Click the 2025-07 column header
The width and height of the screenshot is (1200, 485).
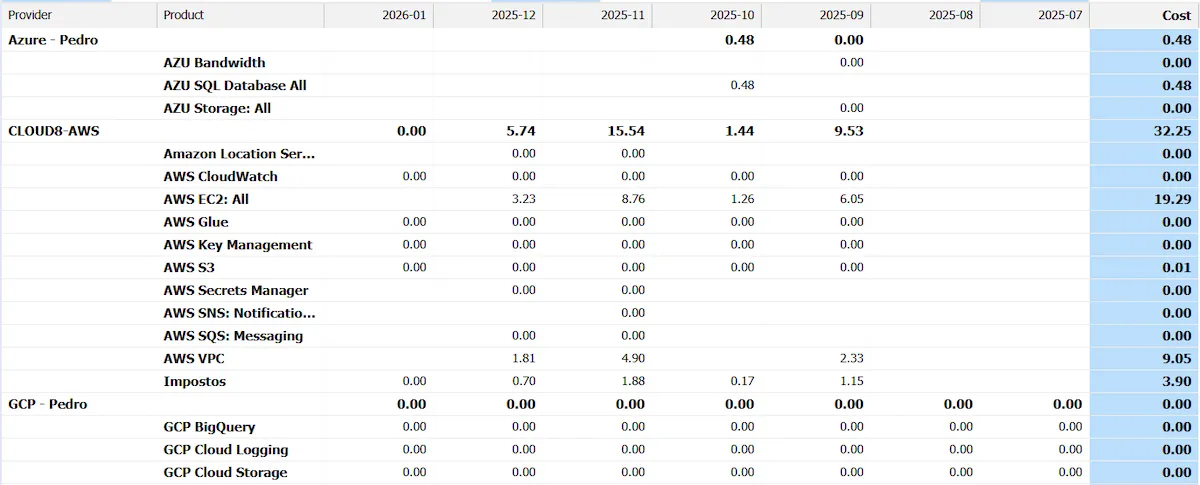pos(1035,15)
